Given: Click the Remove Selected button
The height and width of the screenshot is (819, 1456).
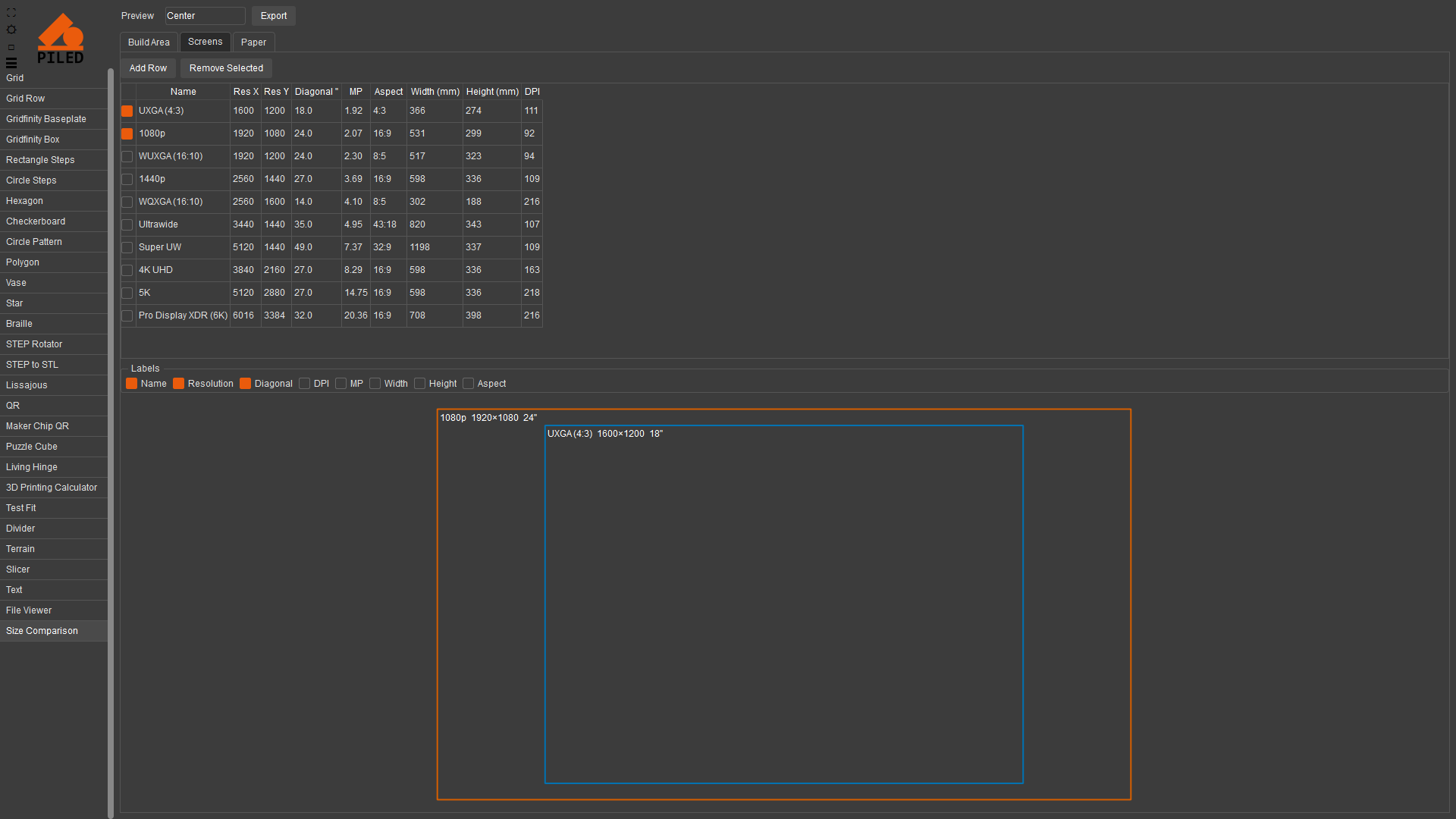Looking at the screenshot, I should (226, 68).
